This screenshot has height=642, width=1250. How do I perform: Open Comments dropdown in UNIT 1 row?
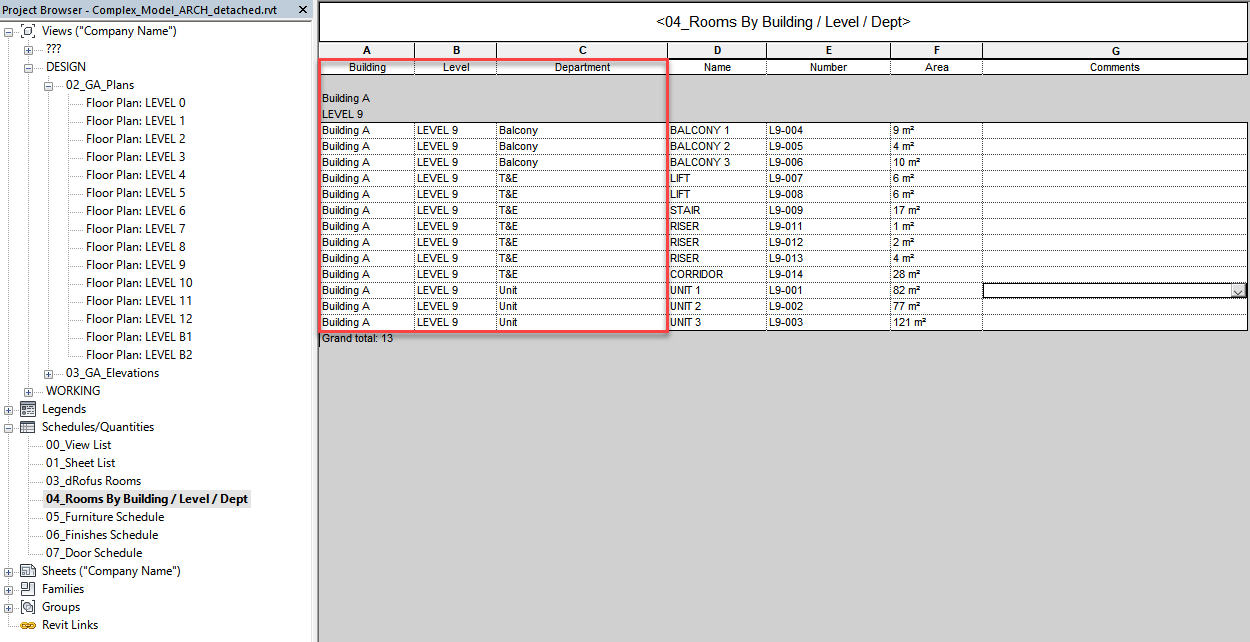1238,291
